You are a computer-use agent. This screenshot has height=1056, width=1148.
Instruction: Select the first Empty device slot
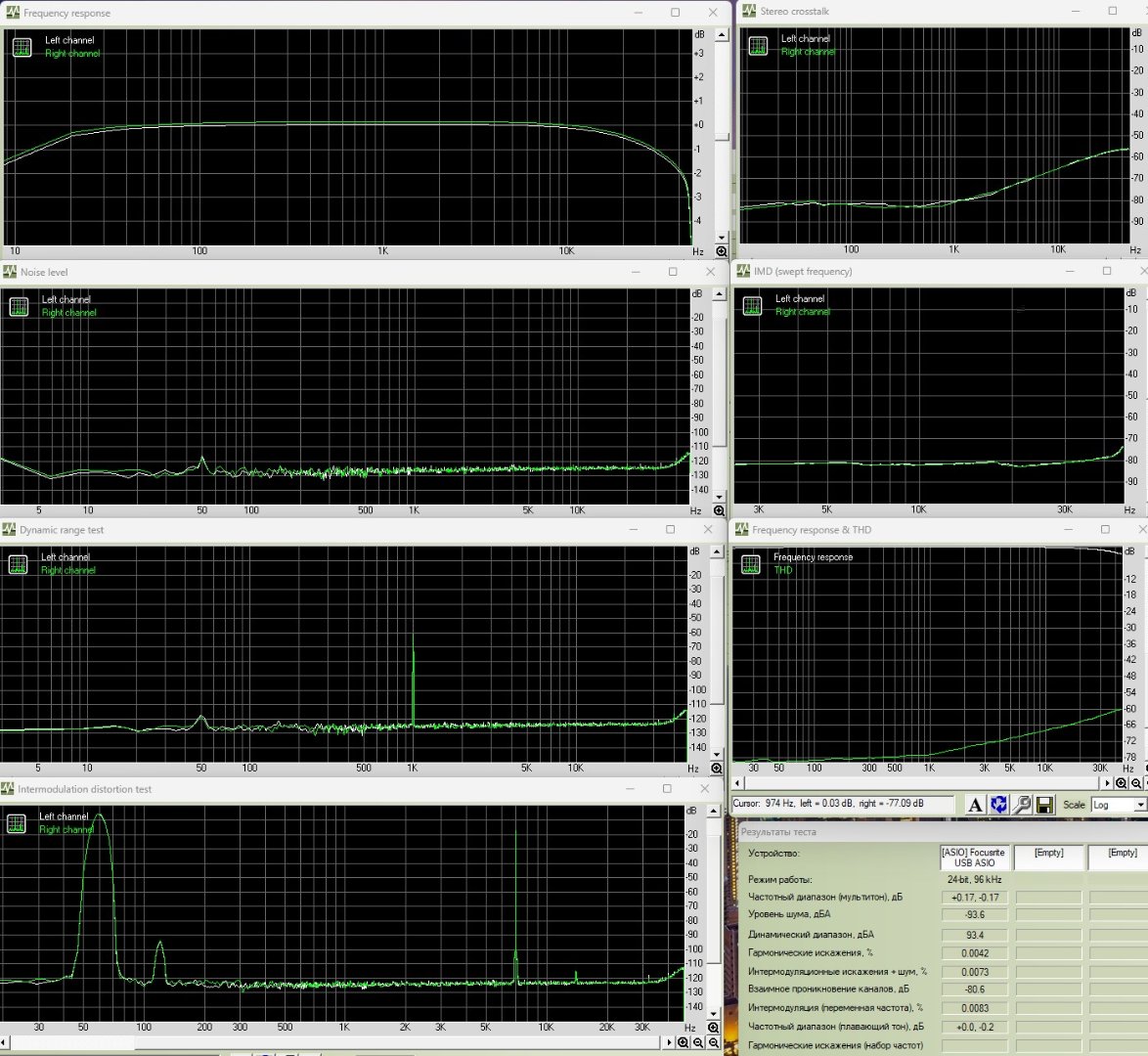(x=1048, y=858)
